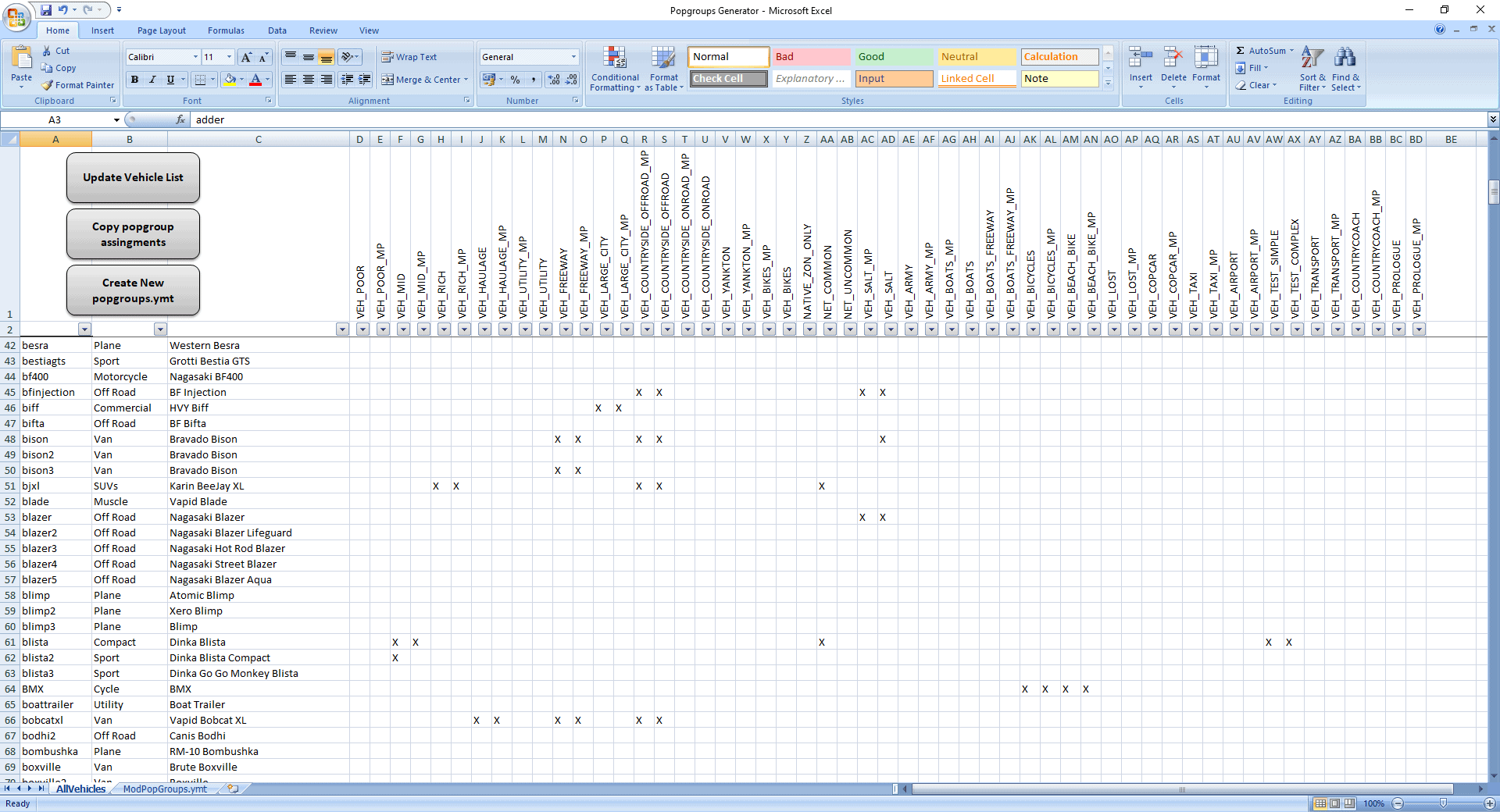This screenshot has width=1500, height=812.
Task: Expand the cell styles gallery
Action: click(1108, 83)
